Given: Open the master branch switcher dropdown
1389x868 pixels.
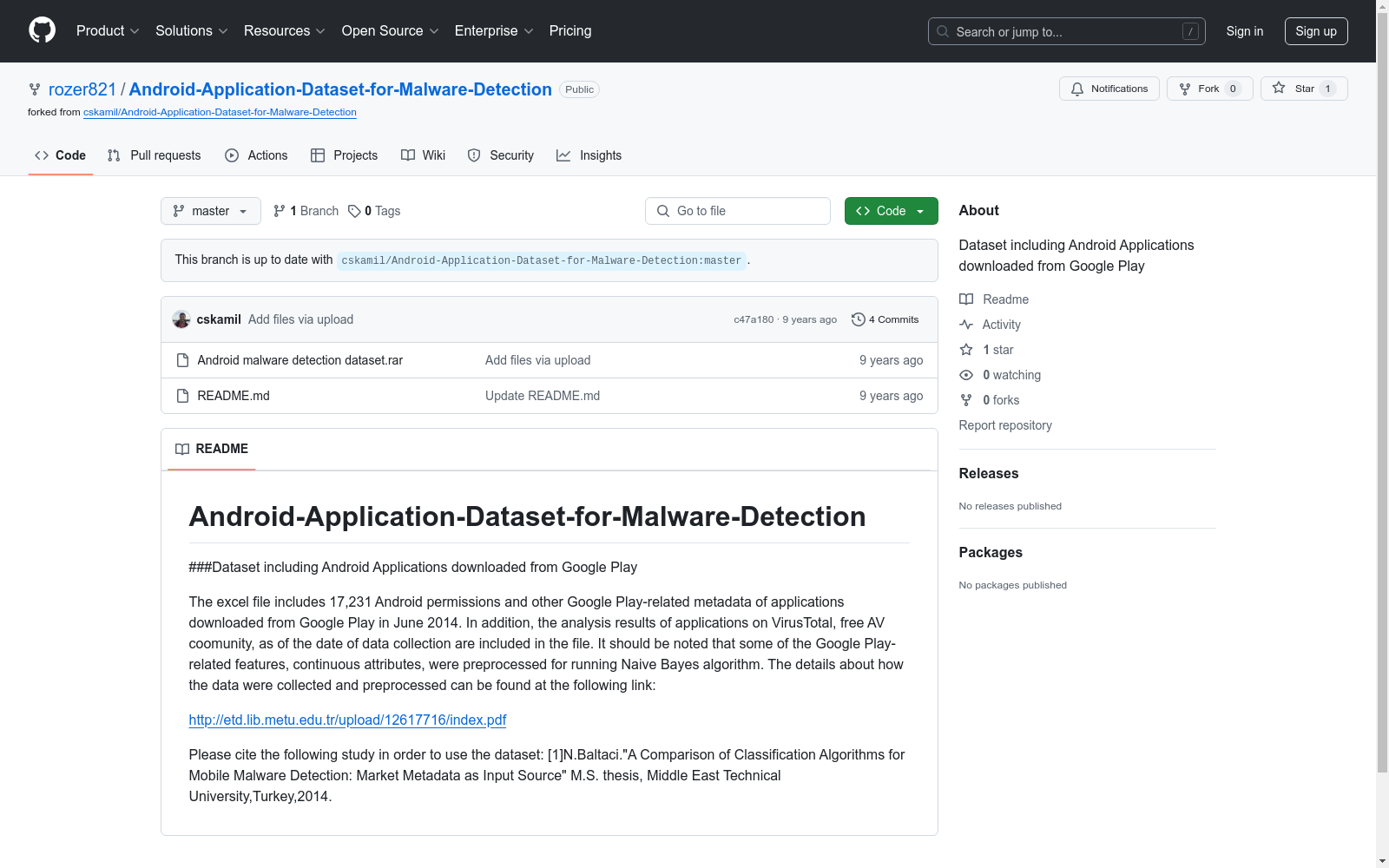Looking at the screenshot, I should point(211,211).
